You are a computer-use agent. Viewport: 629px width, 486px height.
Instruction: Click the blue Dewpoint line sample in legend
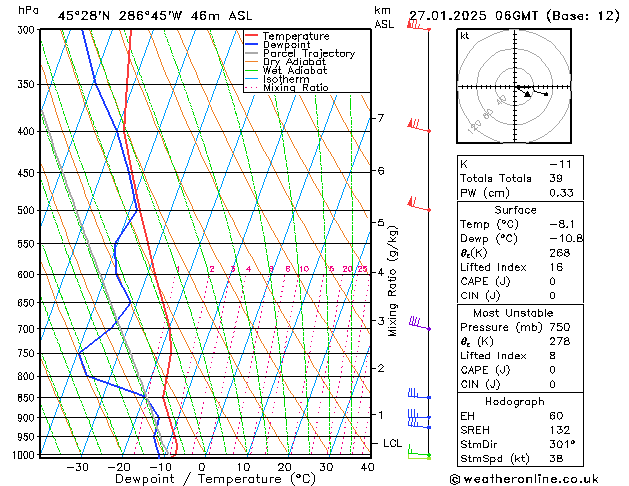pyautogui.click(x=252, y=45)
